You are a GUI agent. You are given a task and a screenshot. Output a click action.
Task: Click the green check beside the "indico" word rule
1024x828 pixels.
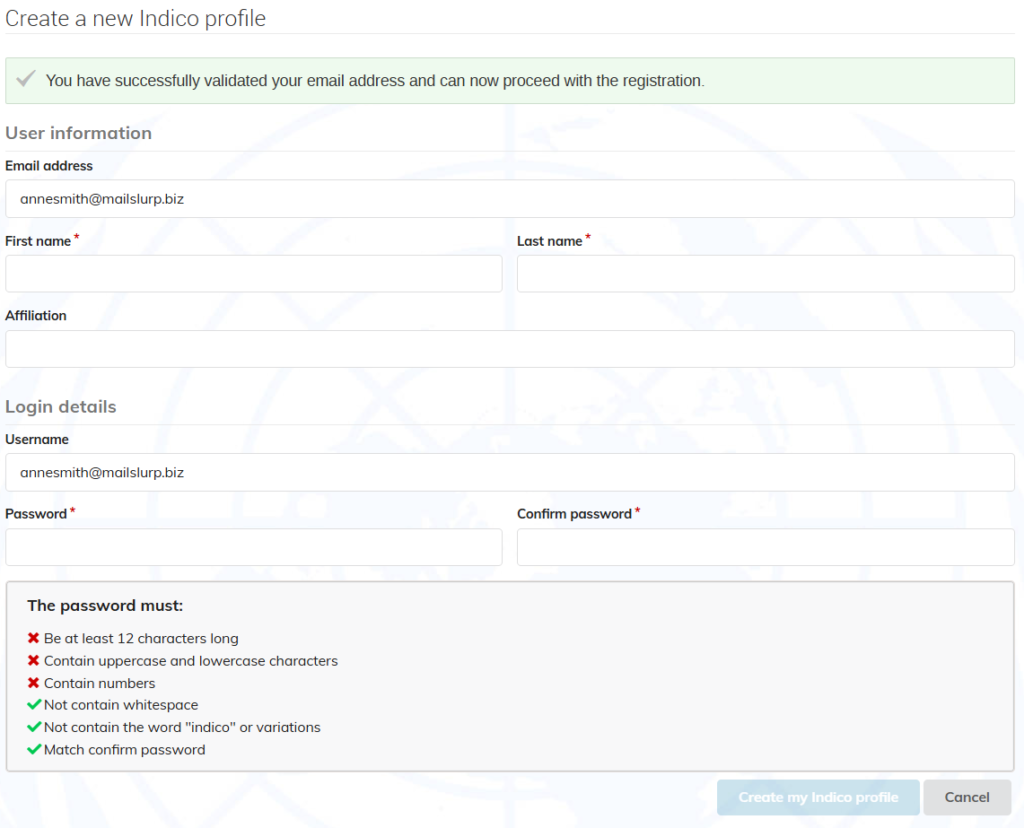click(34, 727)
